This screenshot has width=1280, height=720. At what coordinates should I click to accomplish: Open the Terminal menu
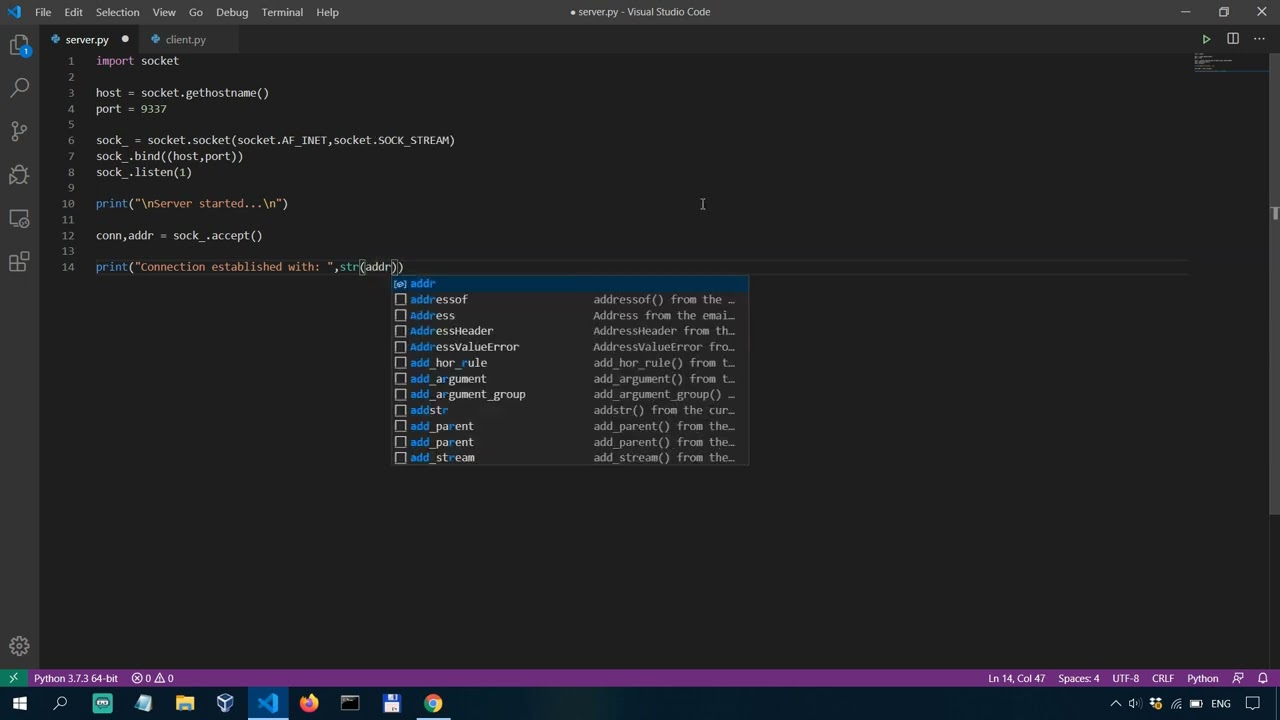(282, 12)
